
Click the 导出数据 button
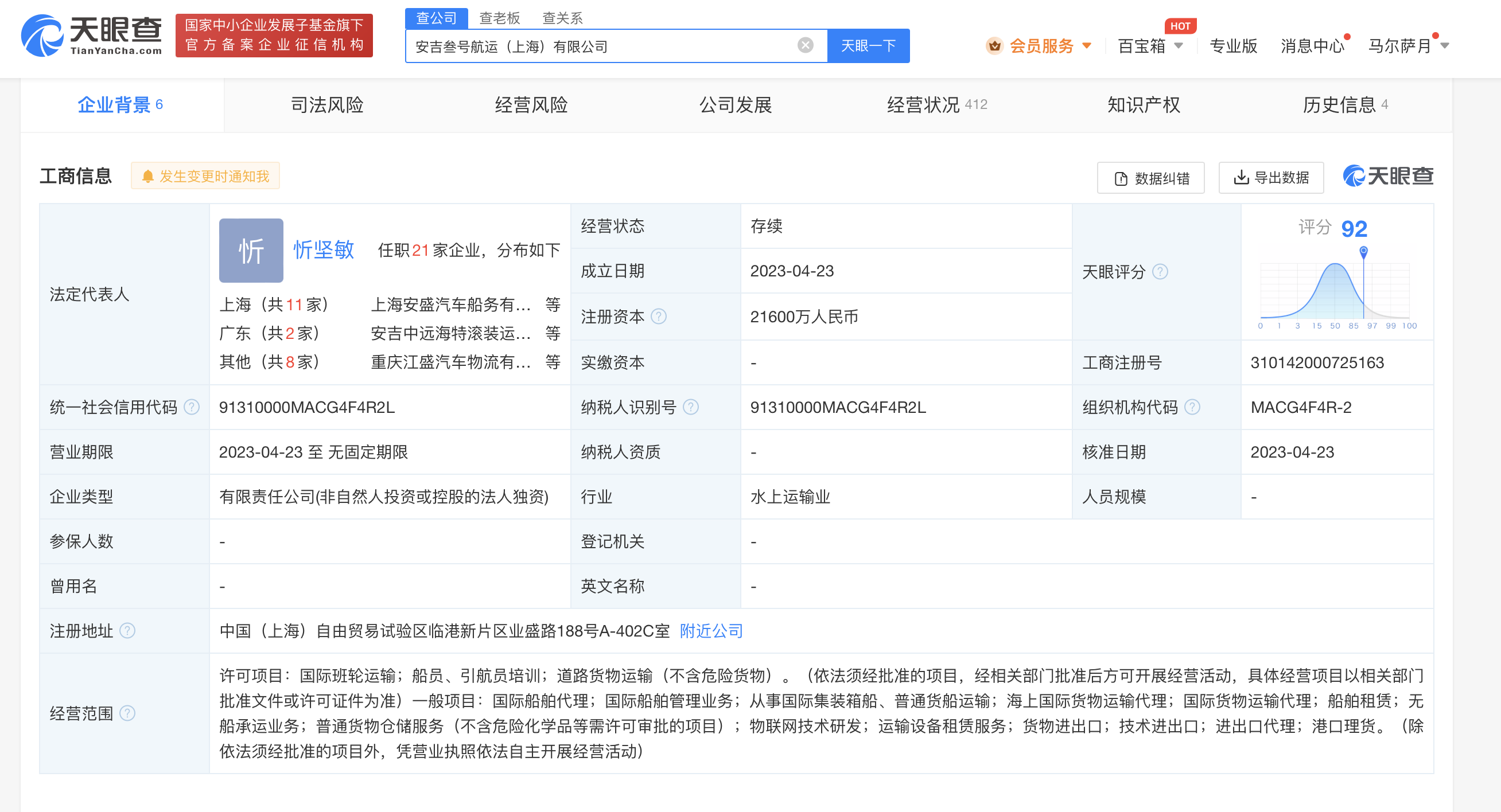(x=1271, y=178)
